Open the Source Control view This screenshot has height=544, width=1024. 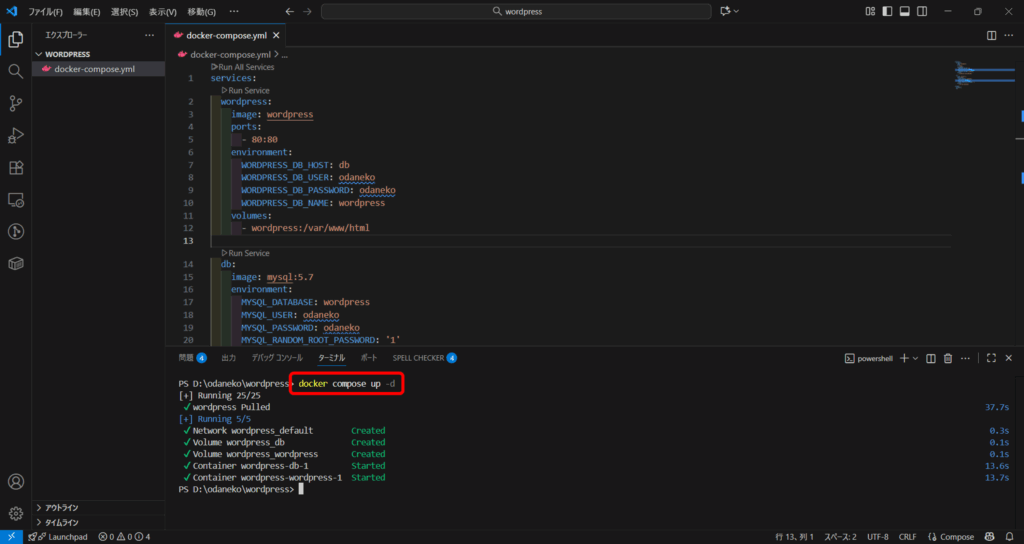[x=15, y=104]
